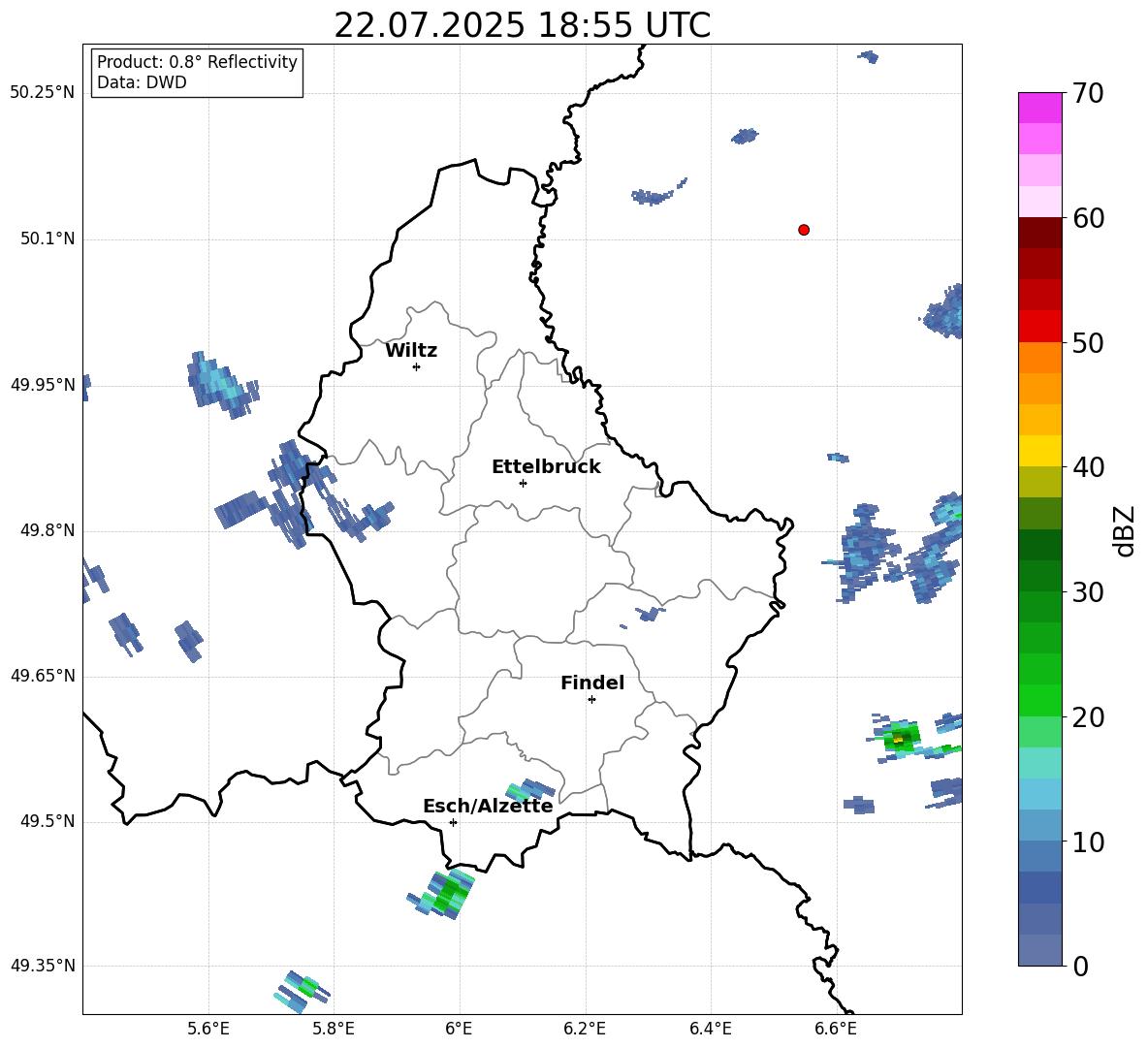The height and width of the screenshot is (1048, 1148).
Task: Pick the yellow swatch just above 40 dBZ
Action: click(1039, 451)
